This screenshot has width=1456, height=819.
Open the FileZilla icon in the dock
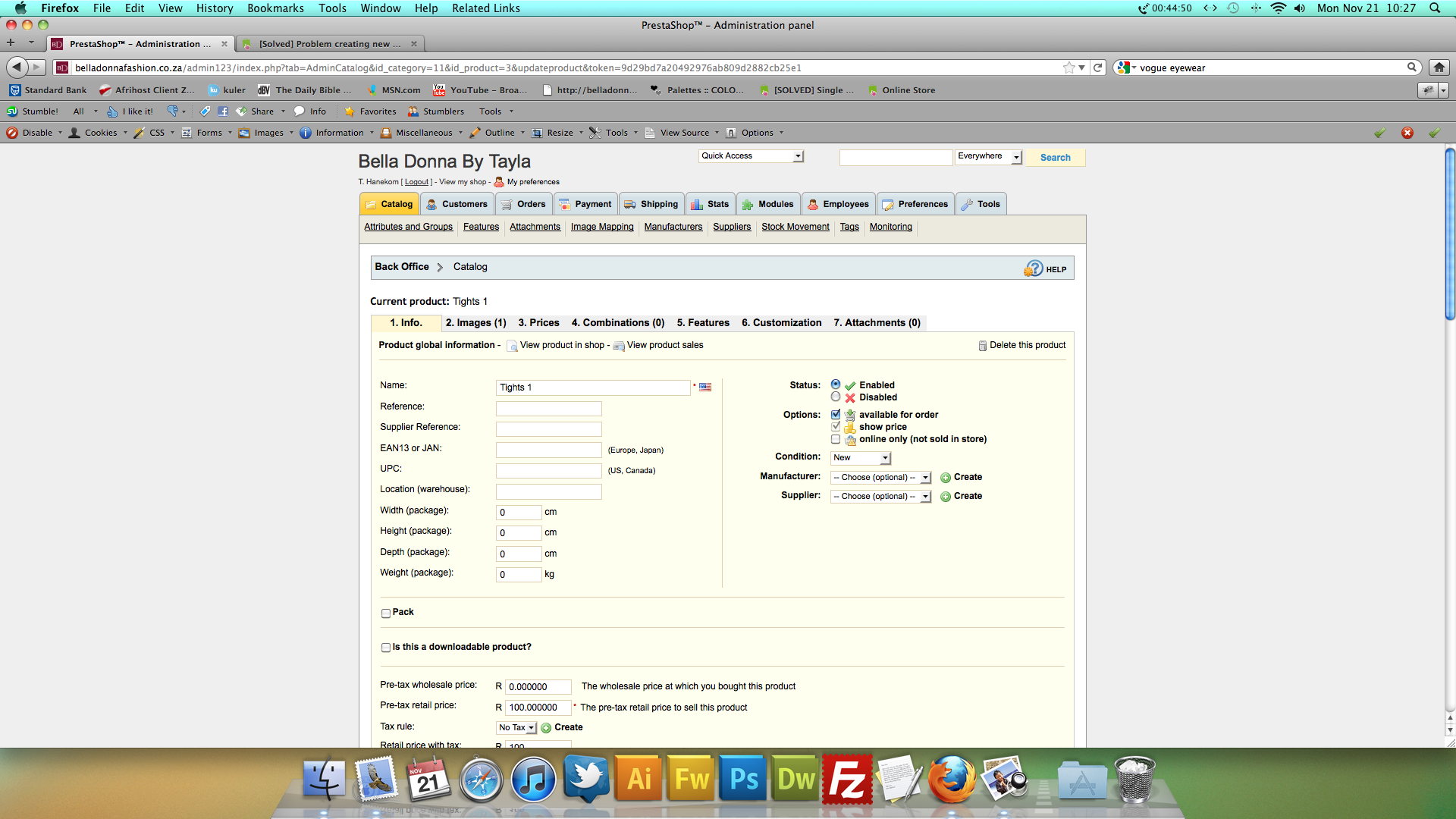pos(847,779)
